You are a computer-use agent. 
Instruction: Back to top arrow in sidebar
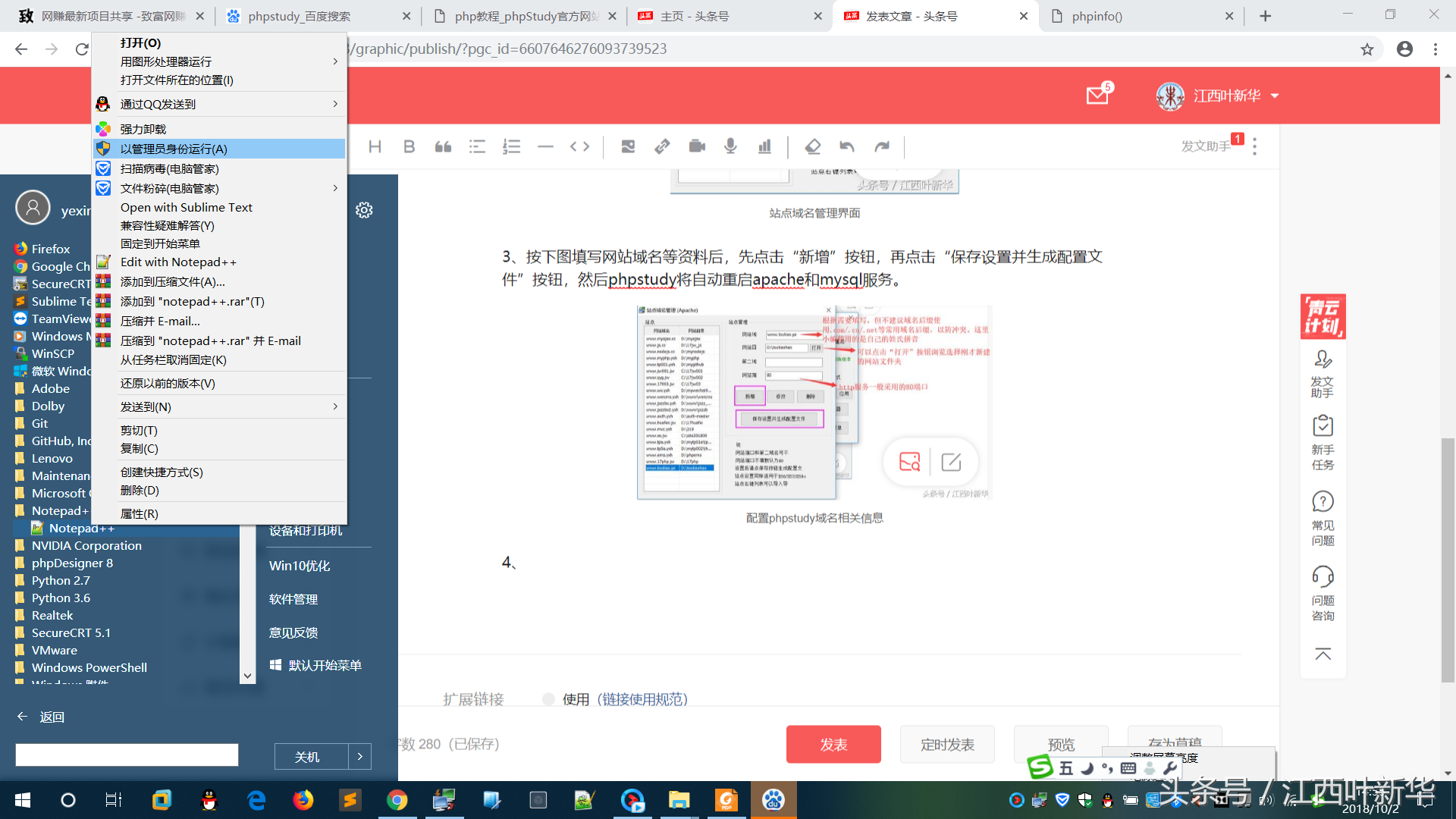1323,654
